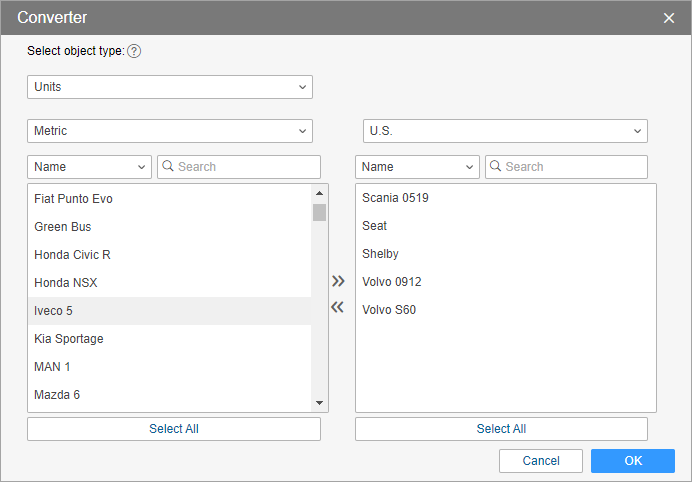Click the OK button
The height and width of the screenshot is (482, 692).
coord(633,461)
